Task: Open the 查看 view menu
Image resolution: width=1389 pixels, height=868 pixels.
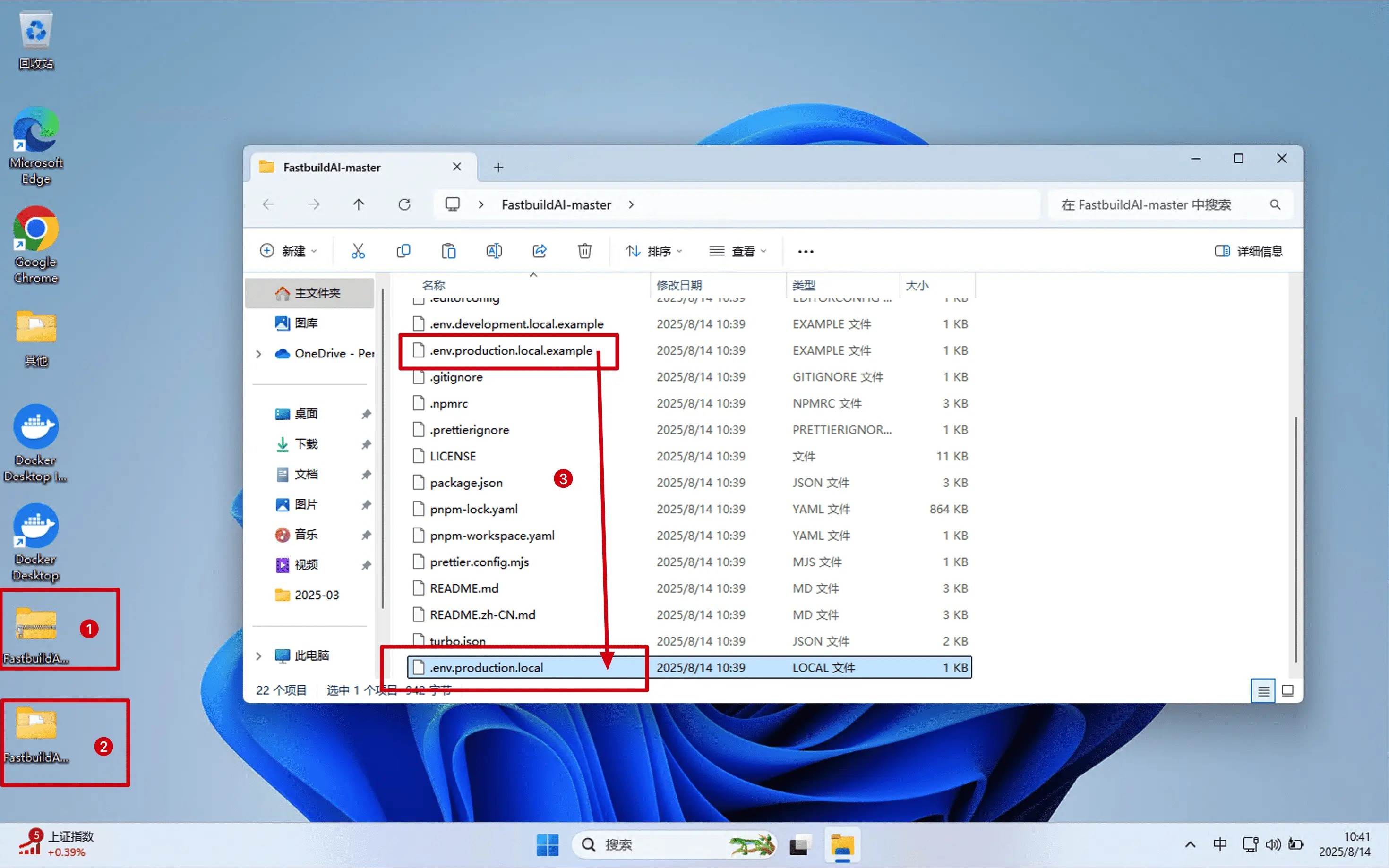Action: (x=738, y=251)
